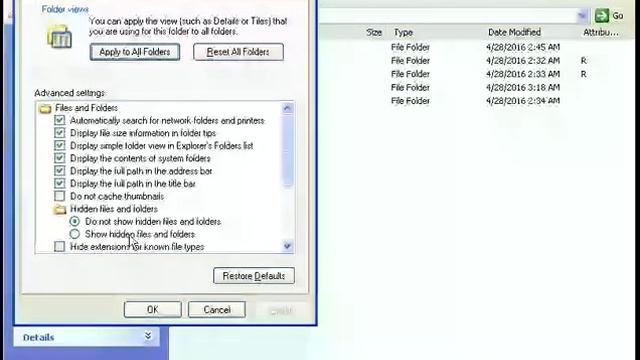
Task: Expand the Details panel chevron
Action: pos(148,336)
